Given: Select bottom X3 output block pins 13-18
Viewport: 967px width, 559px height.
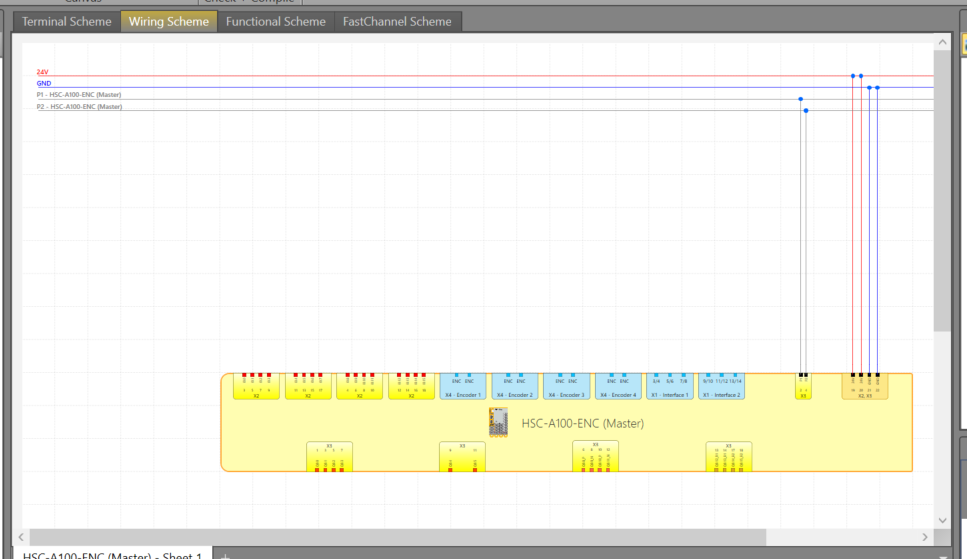Looking at the screenshot, I should tap(729, 457).
